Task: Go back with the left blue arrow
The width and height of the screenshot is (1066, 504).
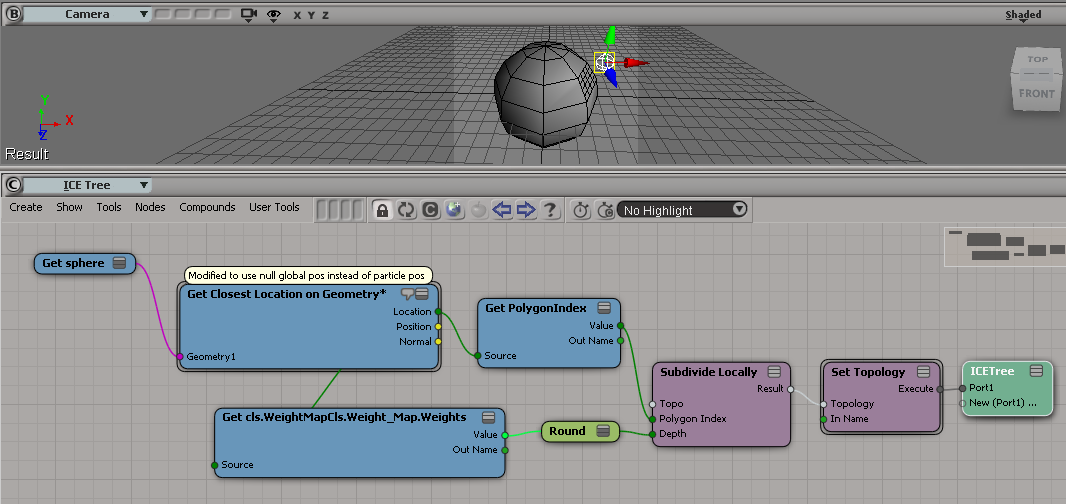Action: tap(502, 210)
